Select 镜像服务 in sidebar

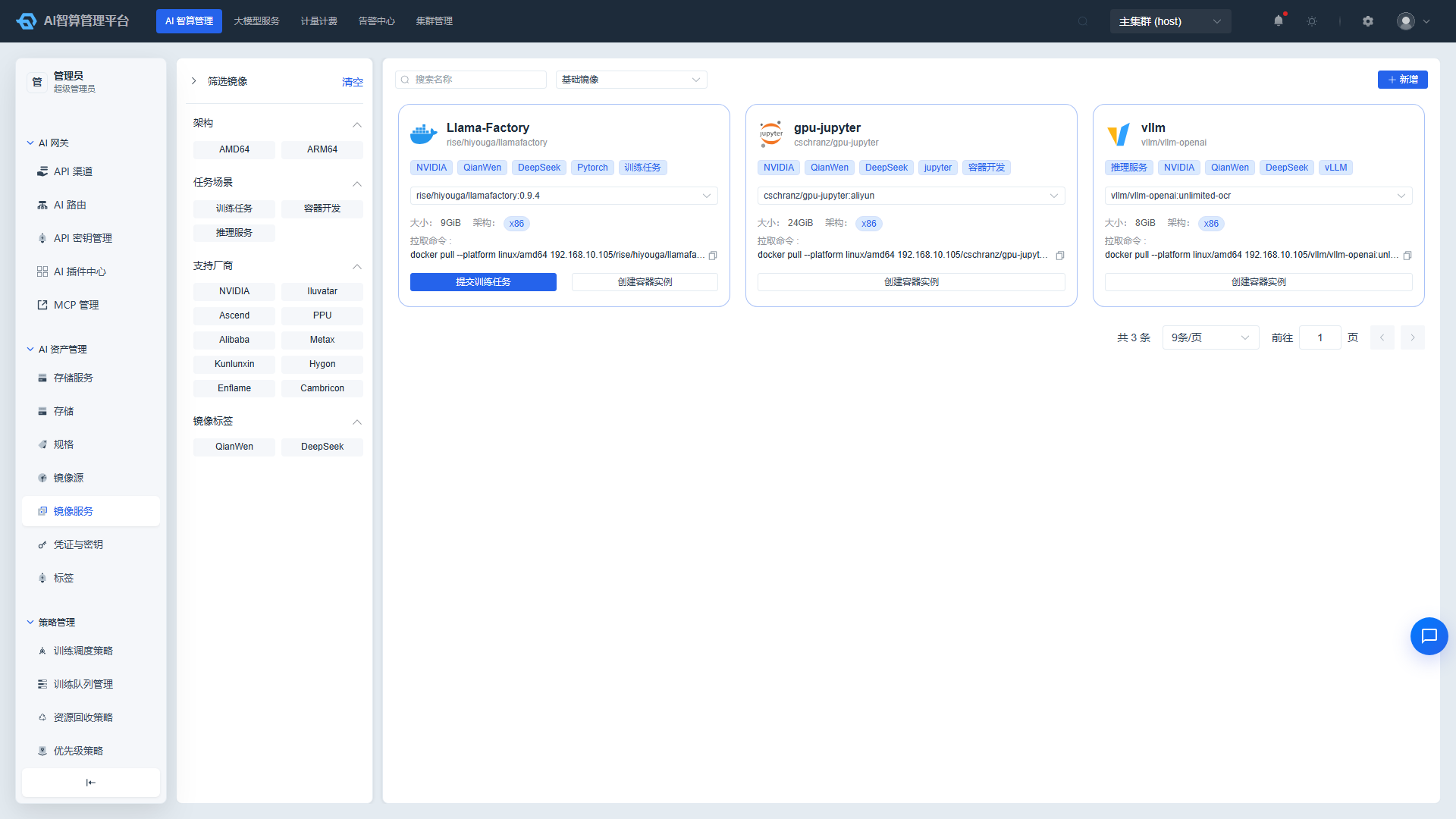[x=91, y=511]
